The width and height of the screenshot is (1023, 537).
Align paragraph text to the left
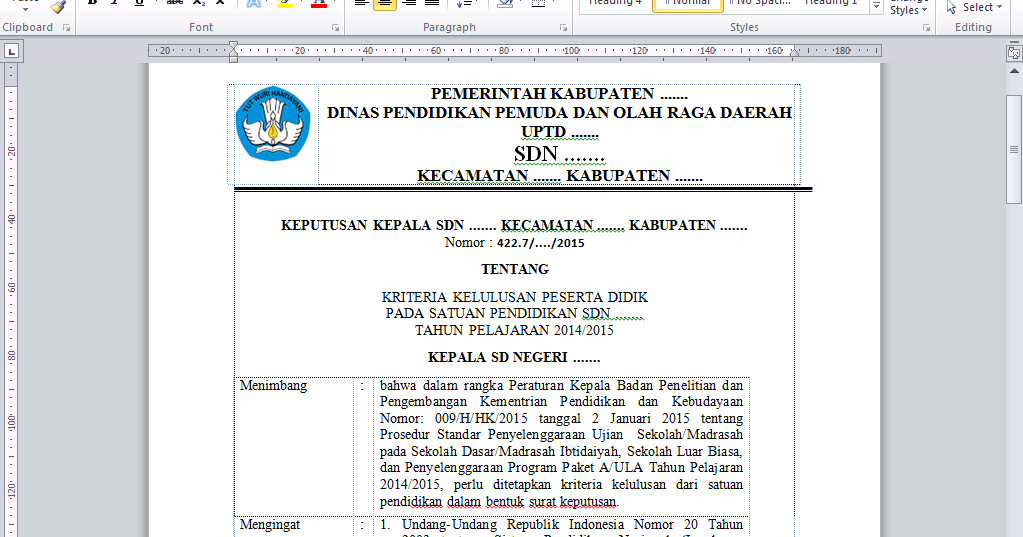[x=361, y=3]
